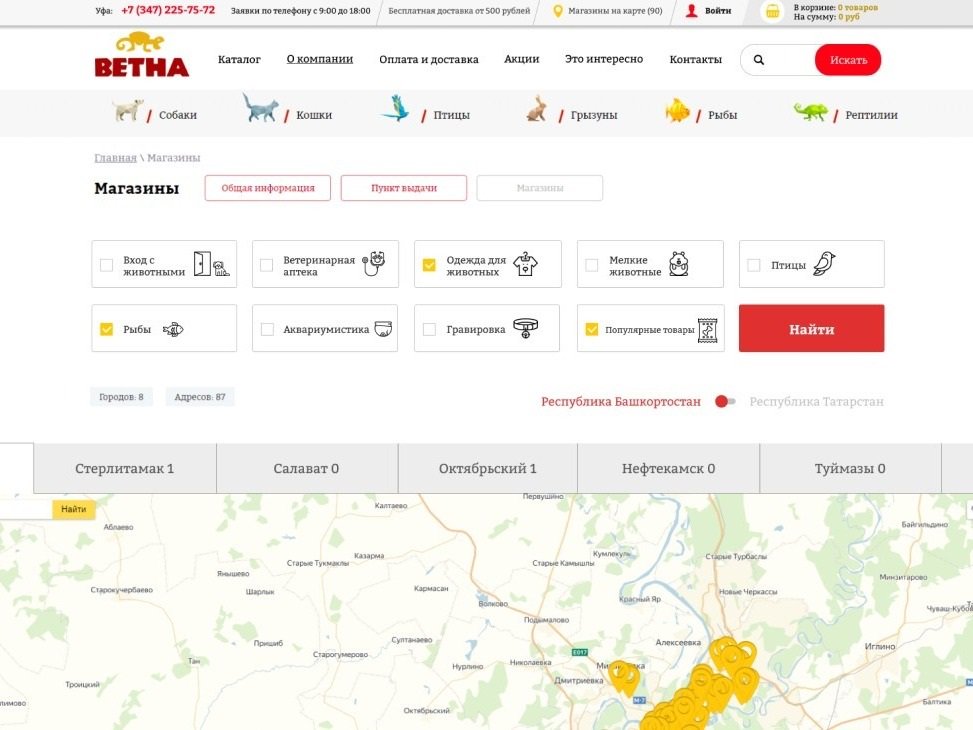Select Республика Башкортостан region label

pos(621,402)
